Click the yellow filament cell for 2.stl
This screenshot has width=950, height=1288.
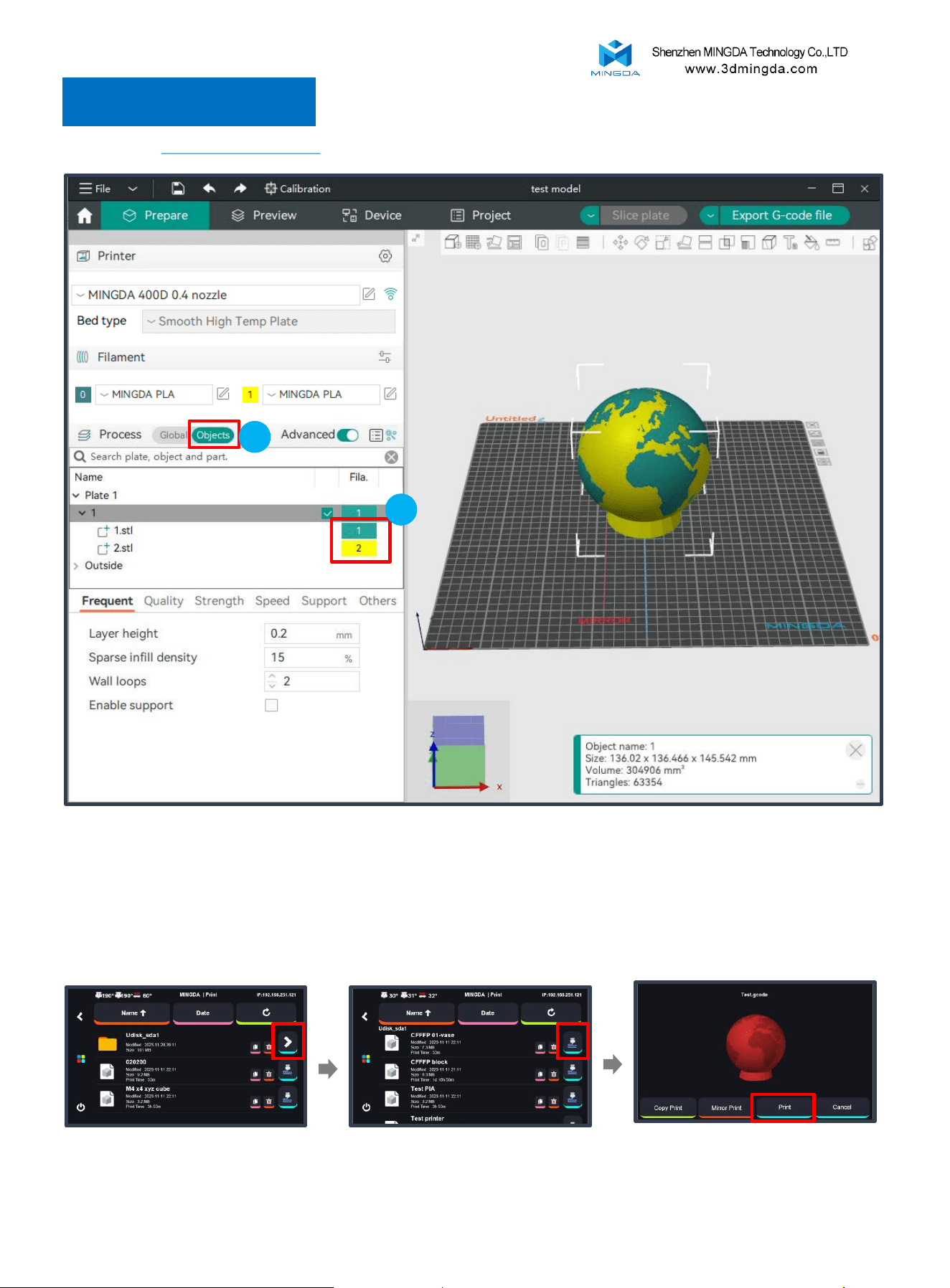pos(359,548)
